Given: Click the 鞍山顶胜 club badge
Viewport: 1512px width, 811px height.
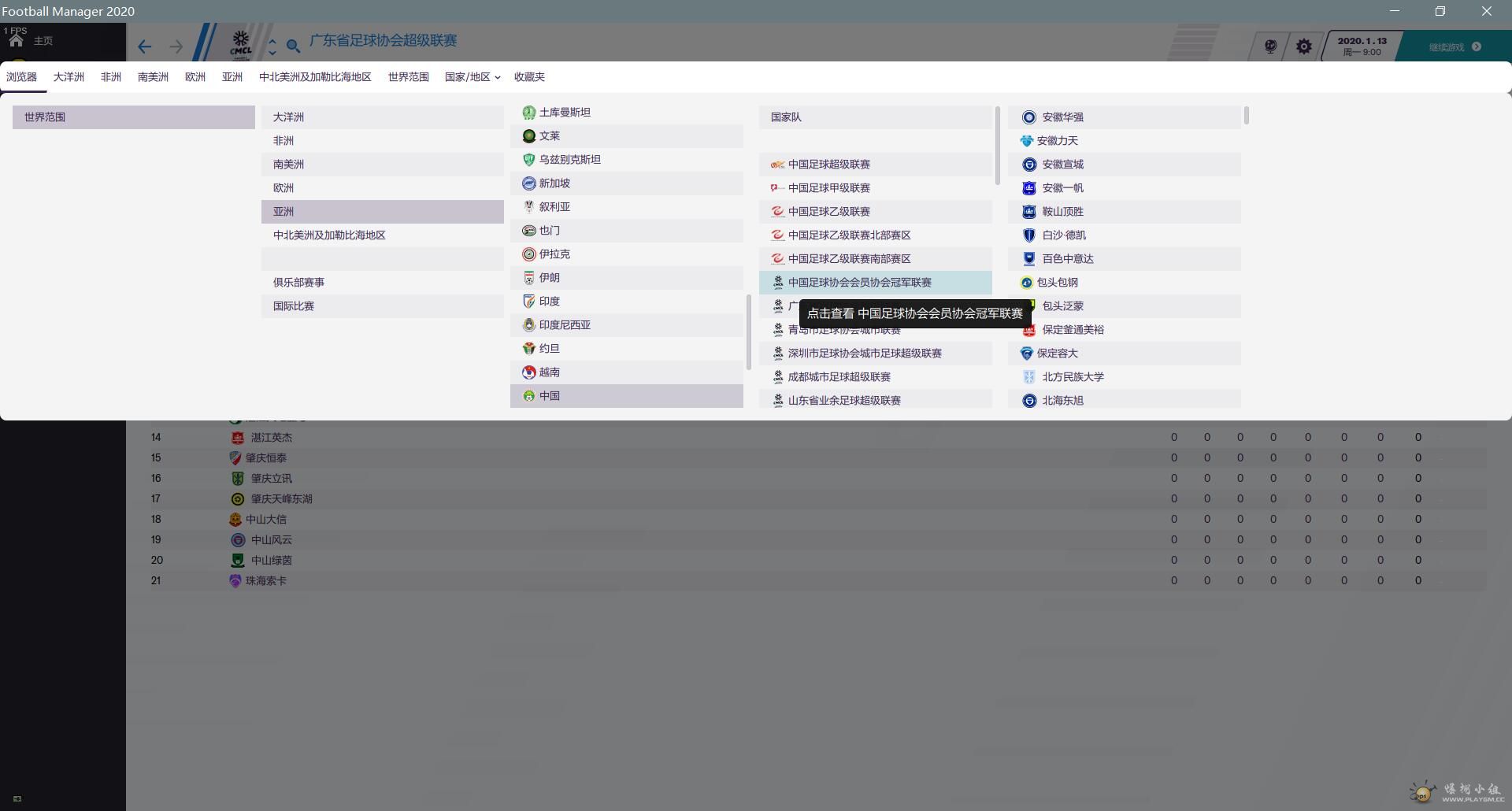Looking at the screenshot, I should 1028,212.
